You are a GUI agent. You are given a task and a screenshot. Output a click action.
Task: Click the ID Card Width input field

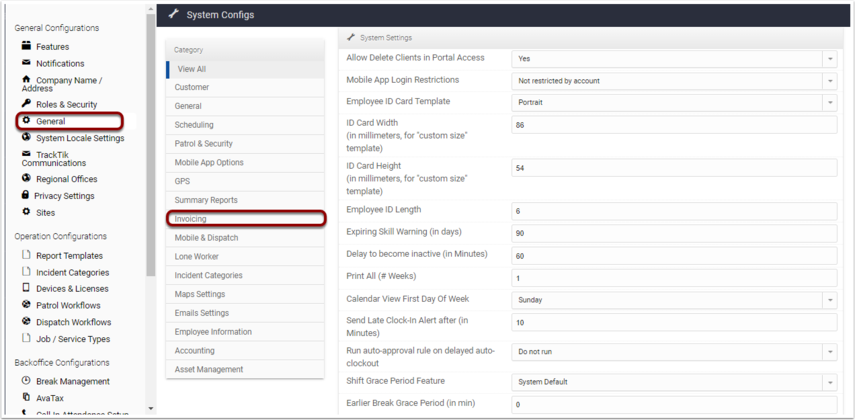click(674, 125)
